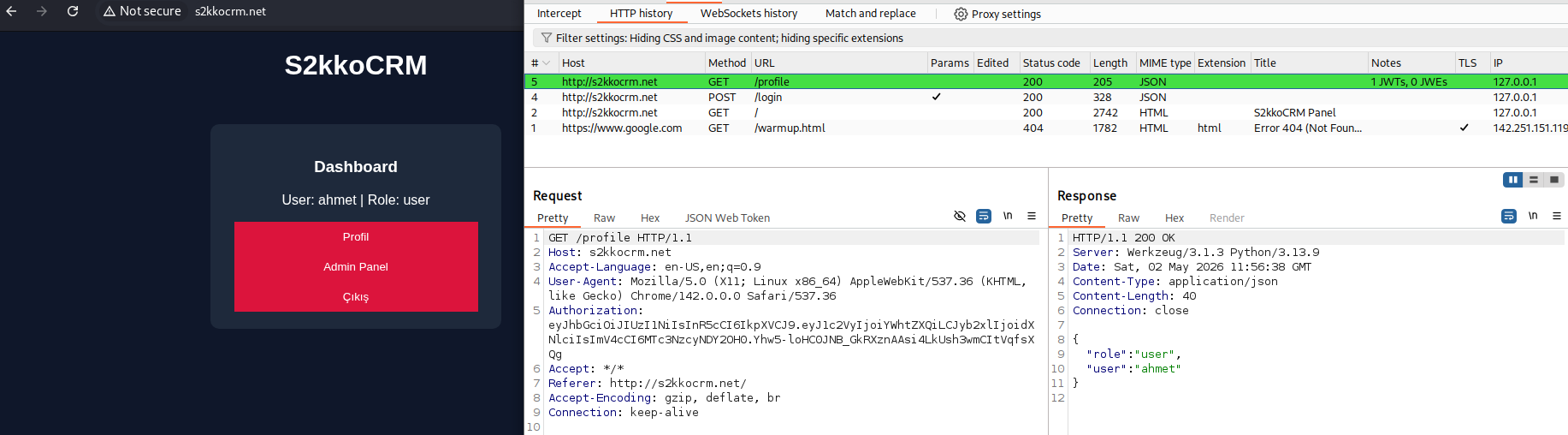Sort by IP column header
The image size is (1568, 435).
click(x=1529, y=63)
